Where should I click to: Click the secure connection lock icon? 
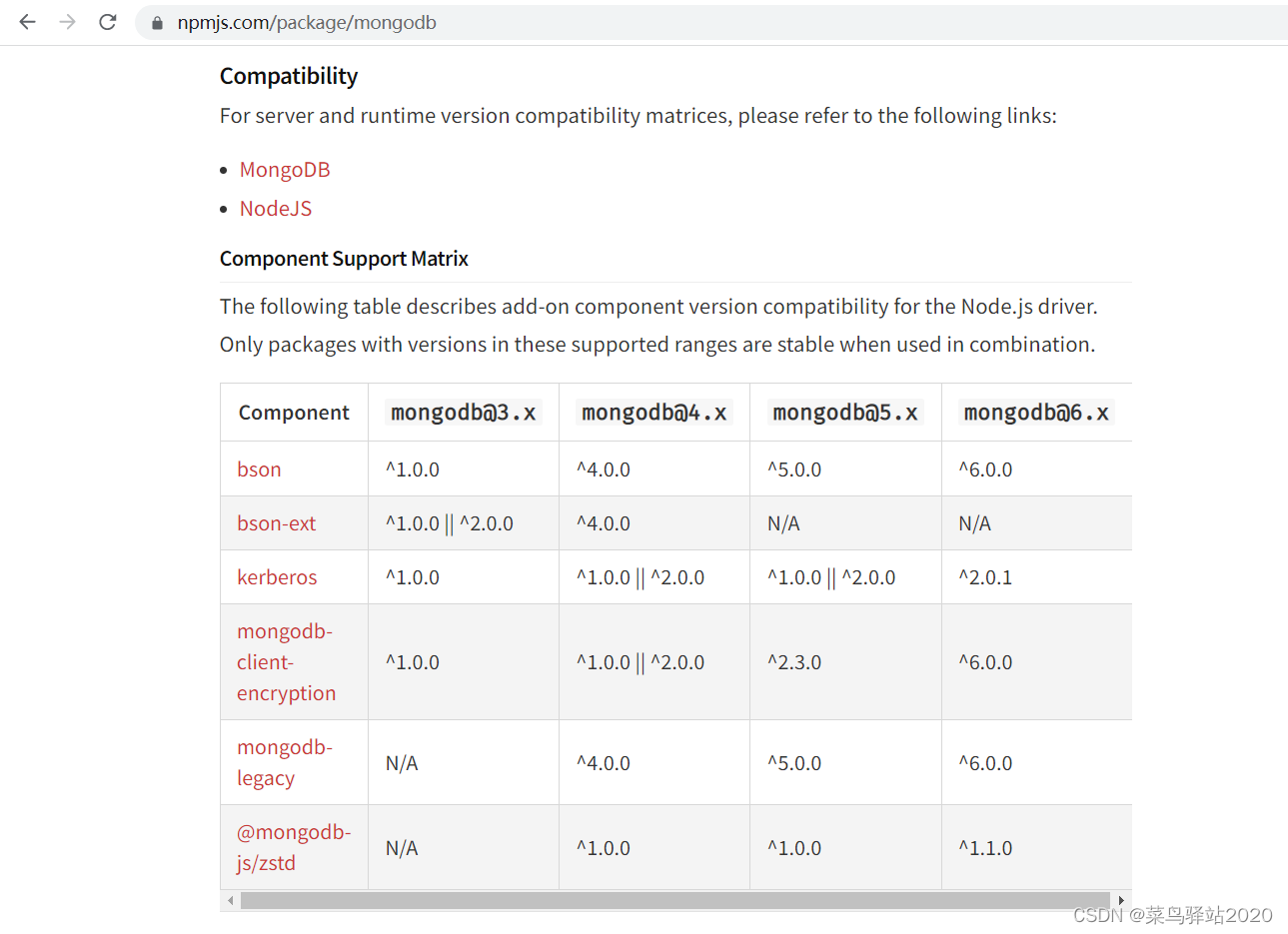[x=156, y=21]
